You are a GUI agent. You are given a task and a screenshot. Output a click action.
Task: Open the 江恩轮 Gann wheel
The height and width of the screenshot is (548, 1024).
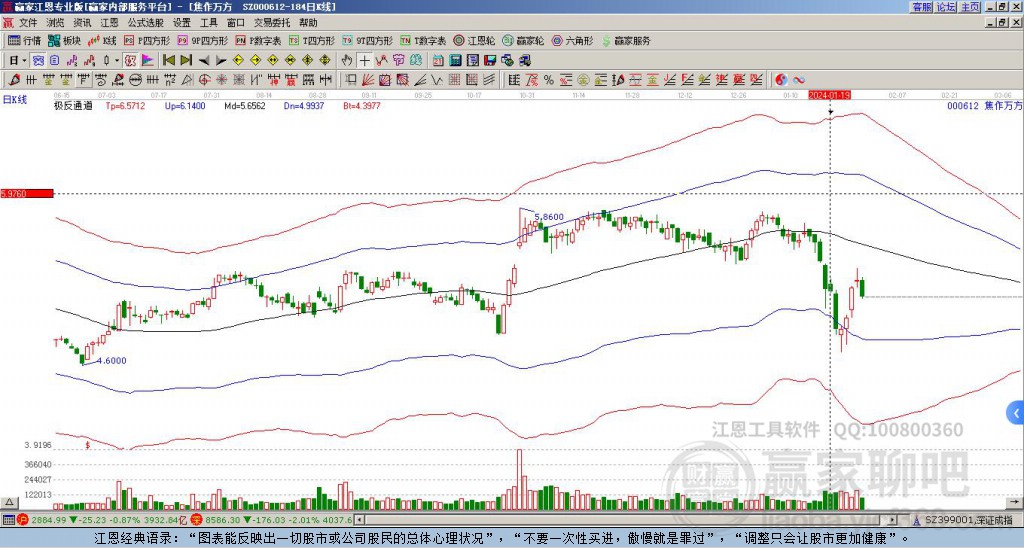(474, 40)
